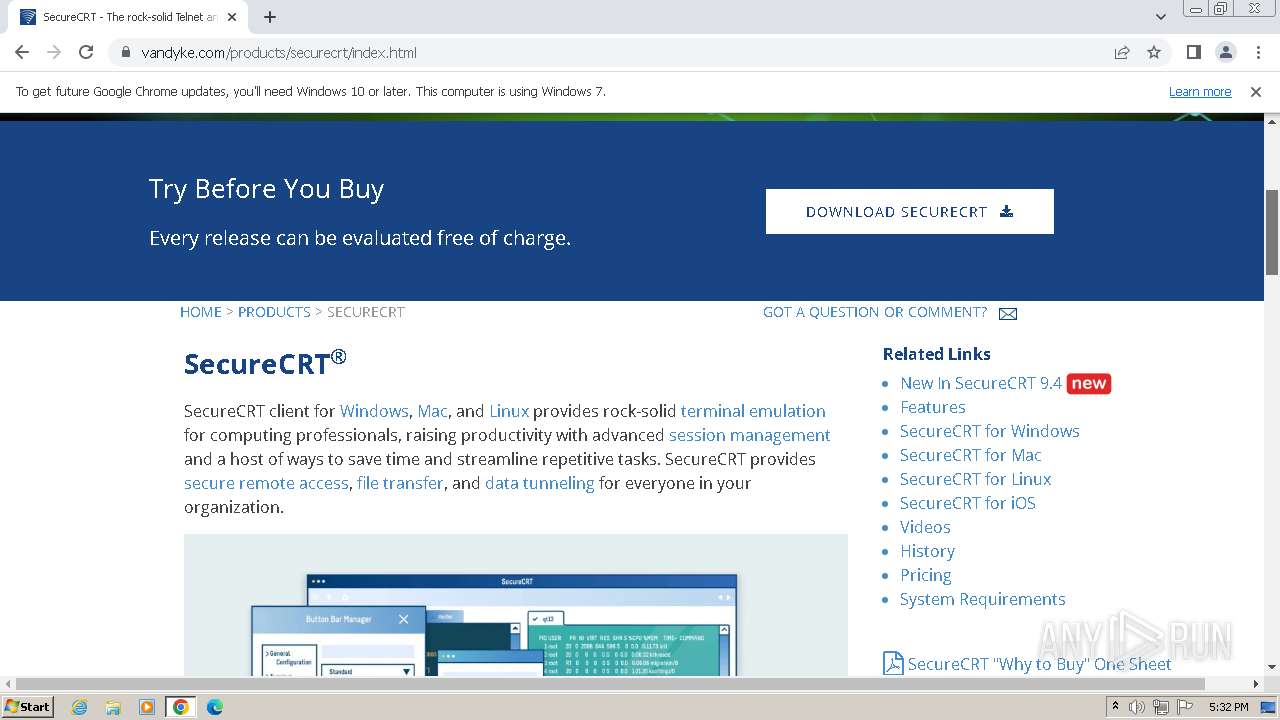Open the Pricing related link

926,575
